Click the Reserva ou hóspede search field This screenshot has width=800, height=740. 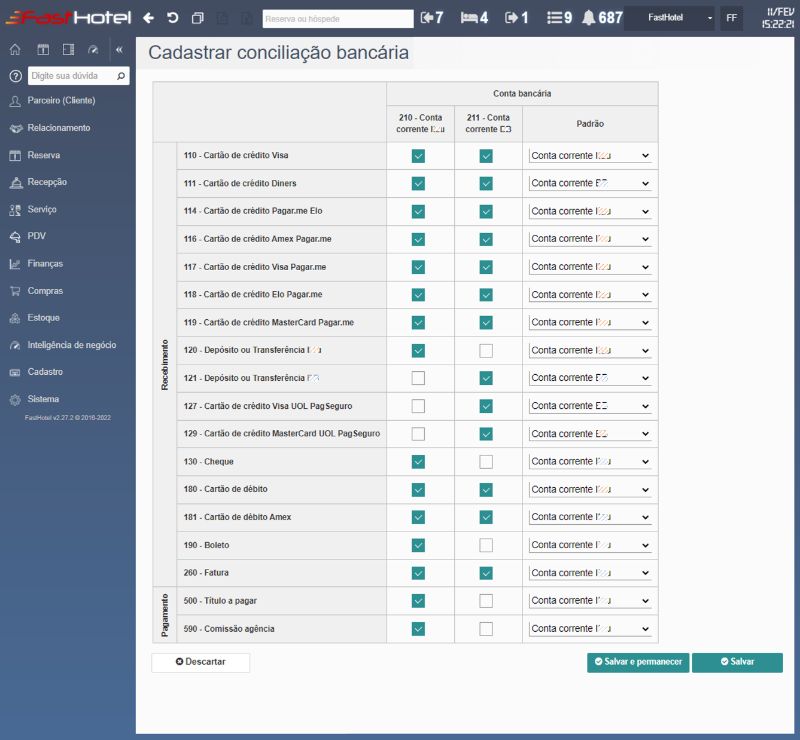[338, 18]
